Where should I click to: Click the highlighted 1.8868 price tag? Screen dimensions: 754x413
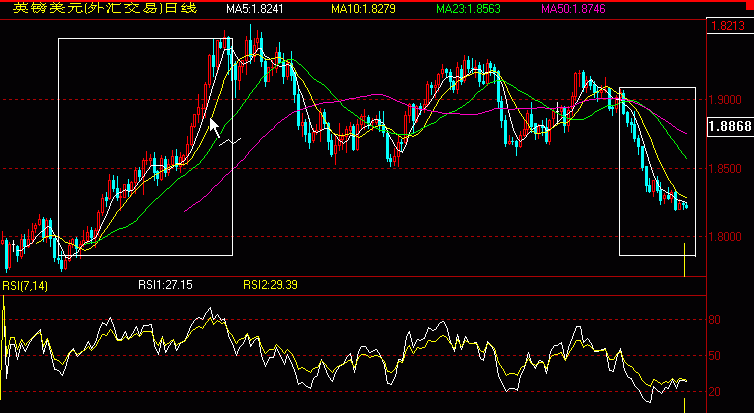(729, 127)
